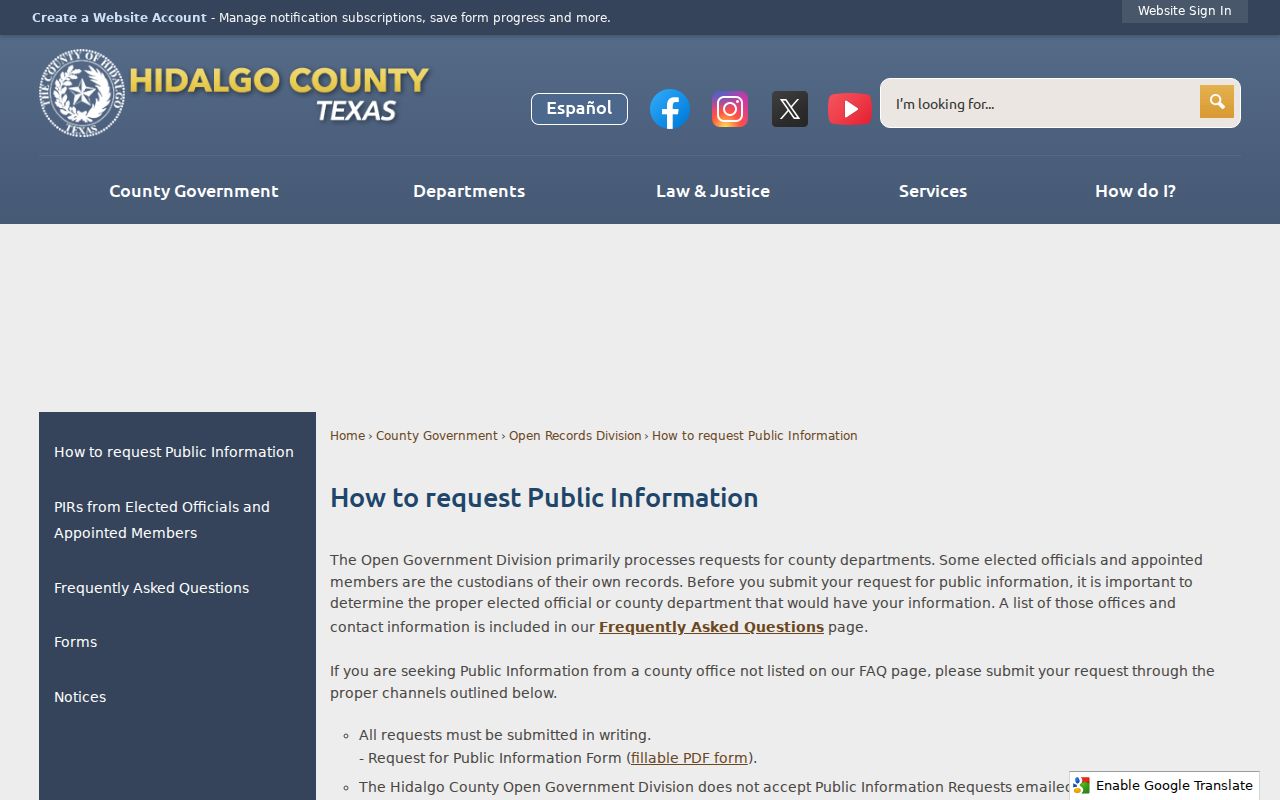1280x800 pixels.
Task: Click last breadcrumb How to request Public Information
Action: click(754, 436)
